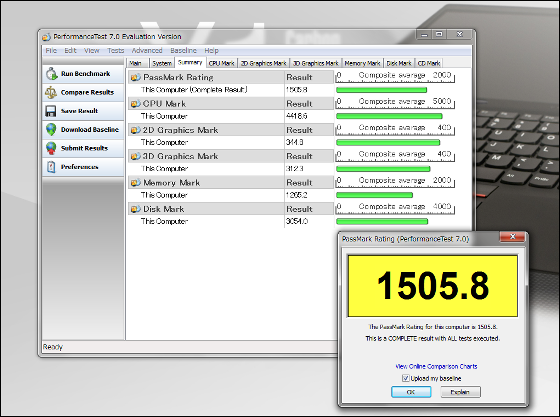Open the View Online Comparison Charts link
This screenshot has height=417, width=560.
point(436,366)
